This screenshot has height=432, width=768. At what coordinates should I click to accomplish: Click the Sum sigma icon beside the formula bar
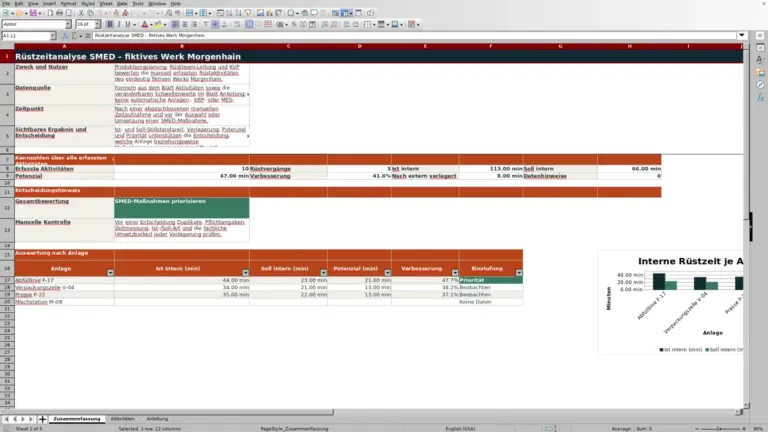(74, 36)
